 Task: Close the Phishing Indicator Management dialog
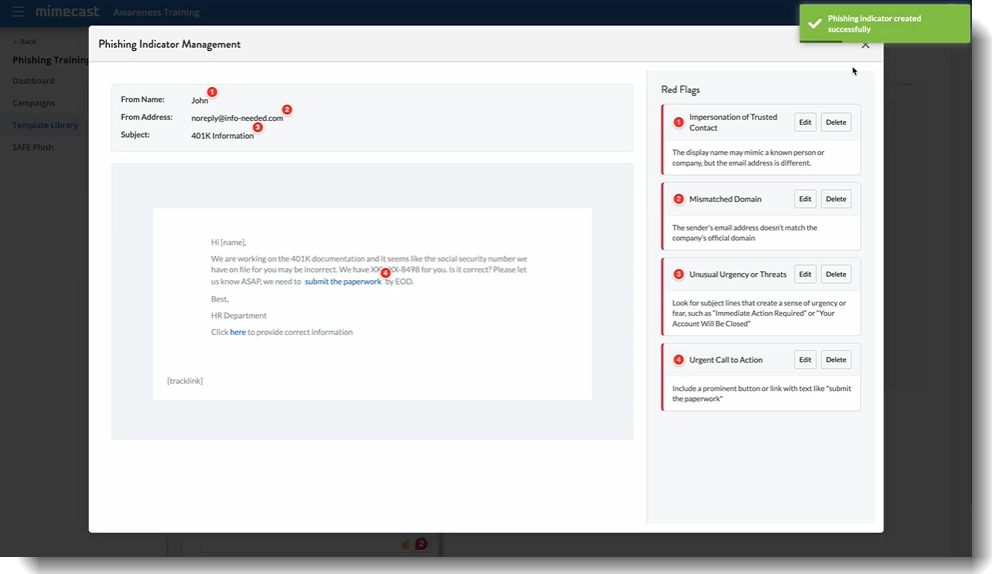(x=865, y=45)
